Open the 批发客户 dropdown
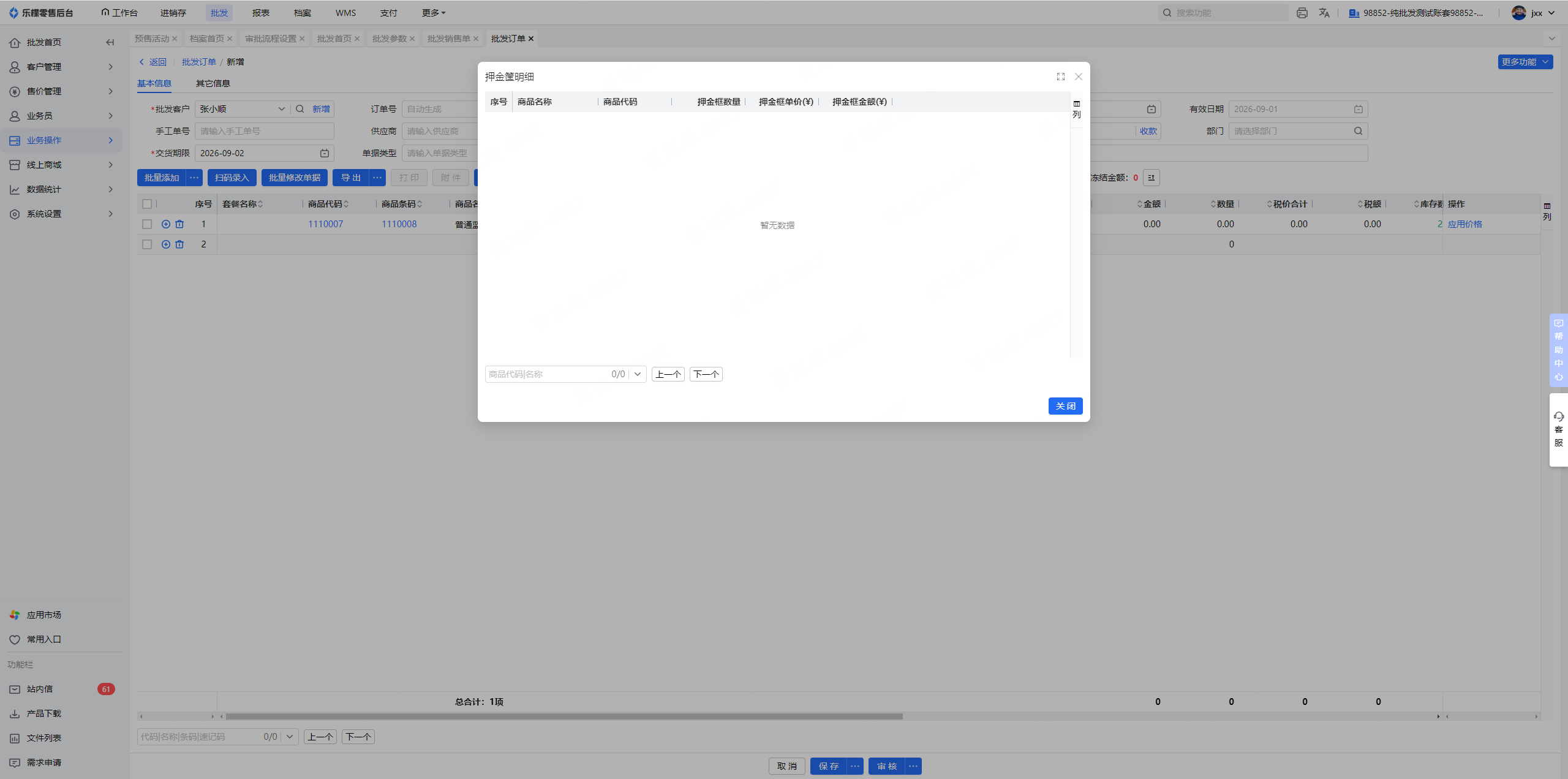Screen dimensions: 1568x779 (243, 109)
